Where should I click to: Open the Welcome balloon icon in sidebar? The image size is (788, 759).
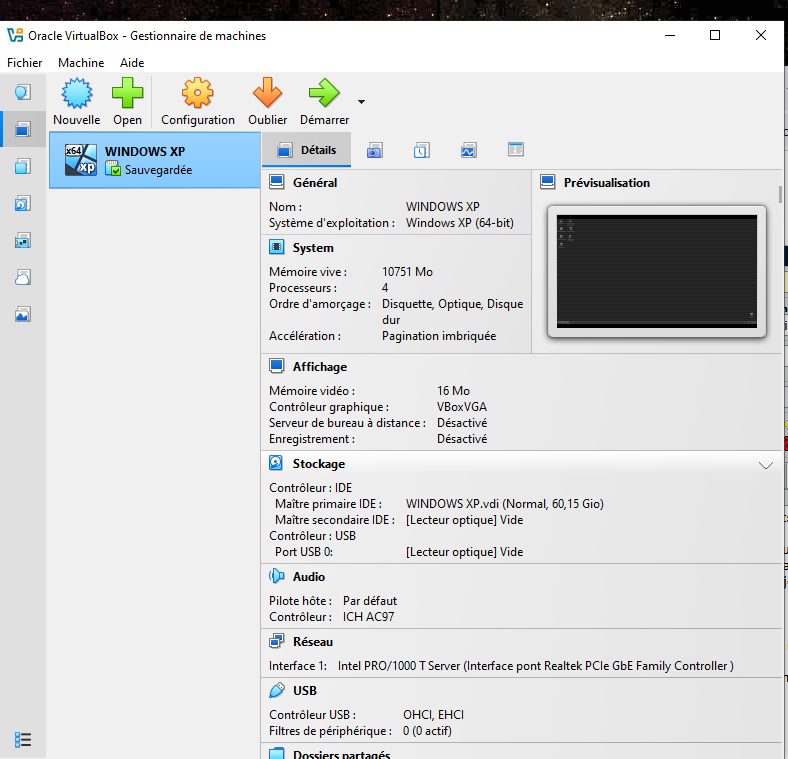click(x=23, y=93)
